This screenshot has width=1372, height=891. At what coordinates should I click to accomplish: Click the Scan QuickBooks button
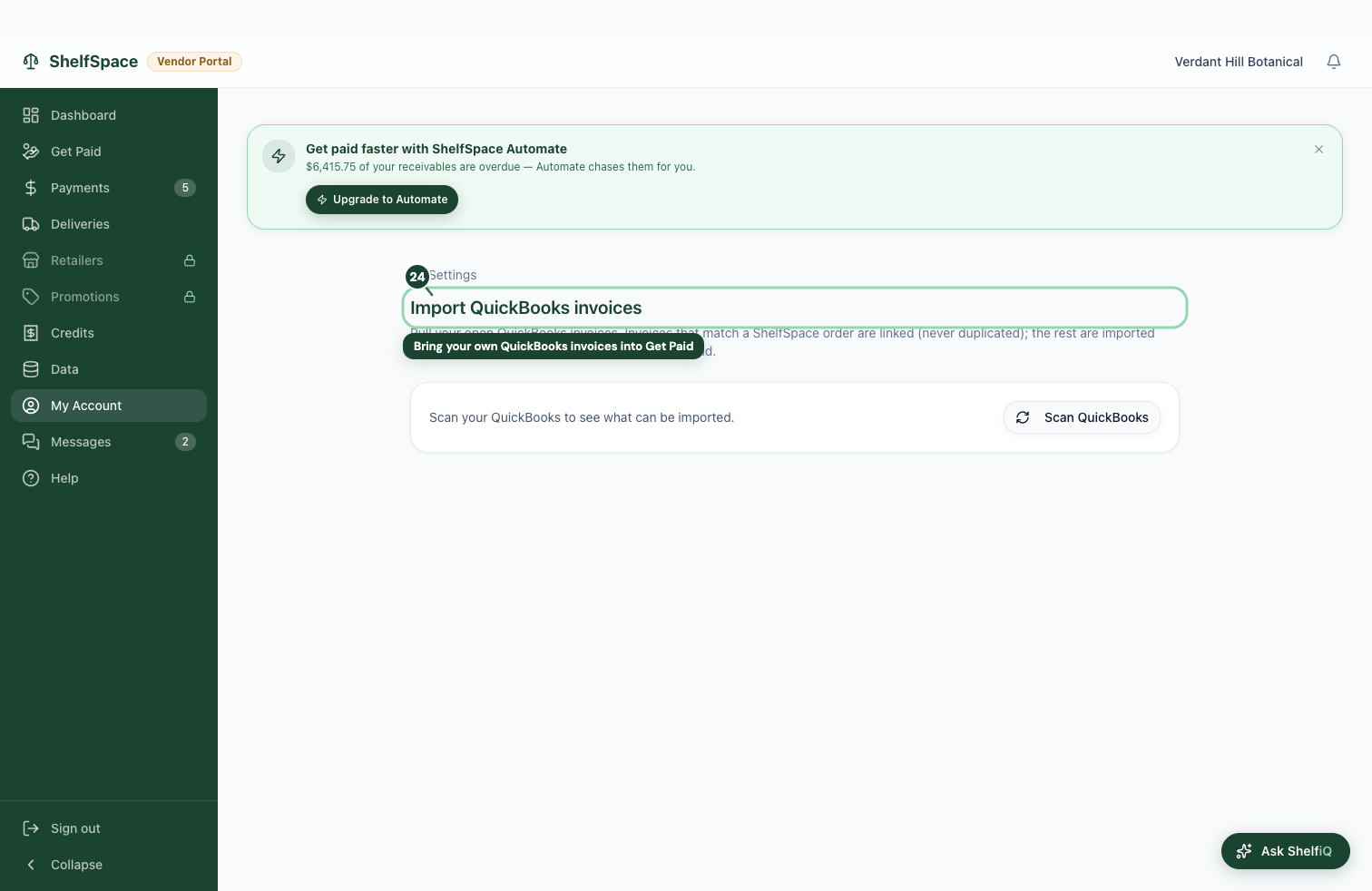[1082, 417]
